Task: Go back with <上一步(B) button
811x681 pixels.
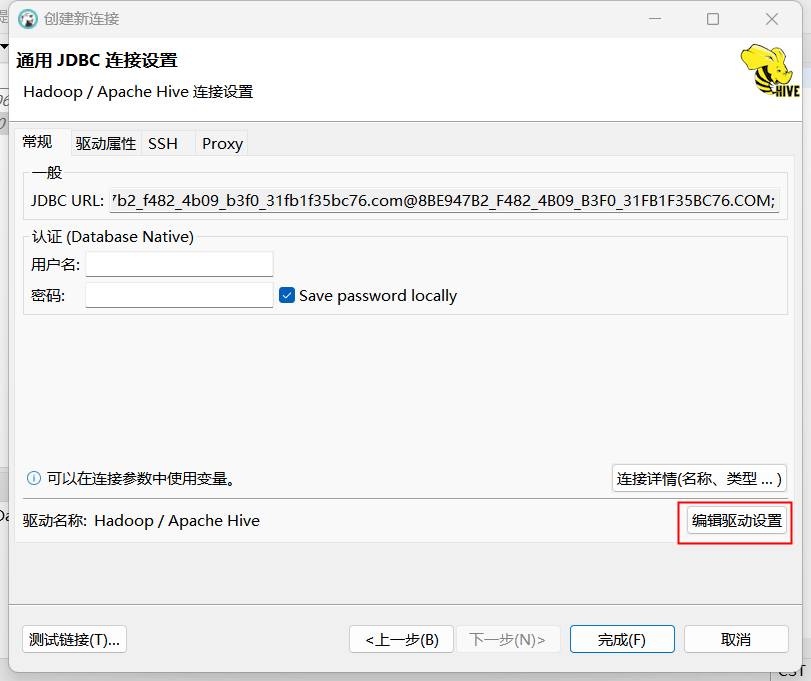Action: pyautogui.click(x=401, y=640)
